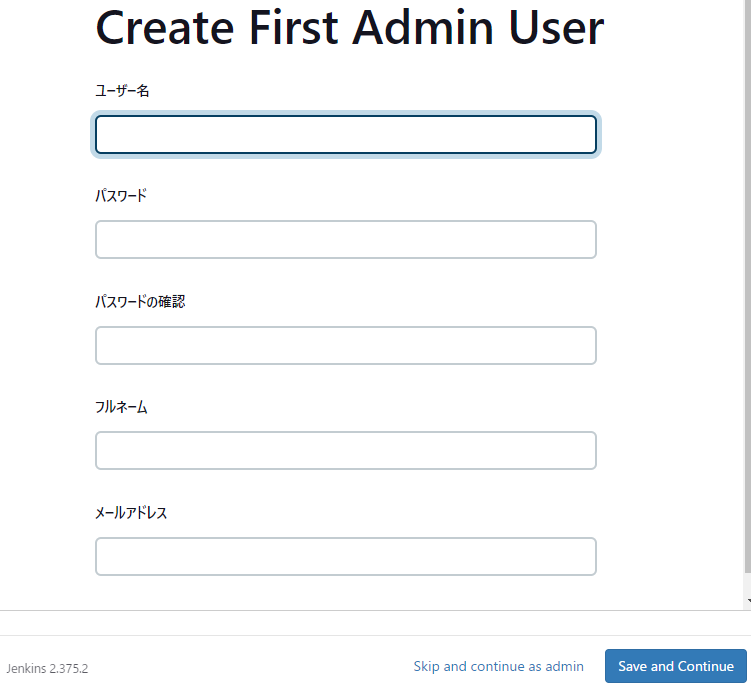Select the パスワードの確認 confirmation field
Viewport: 751px width, 686px height.
(x=345, y=345)
